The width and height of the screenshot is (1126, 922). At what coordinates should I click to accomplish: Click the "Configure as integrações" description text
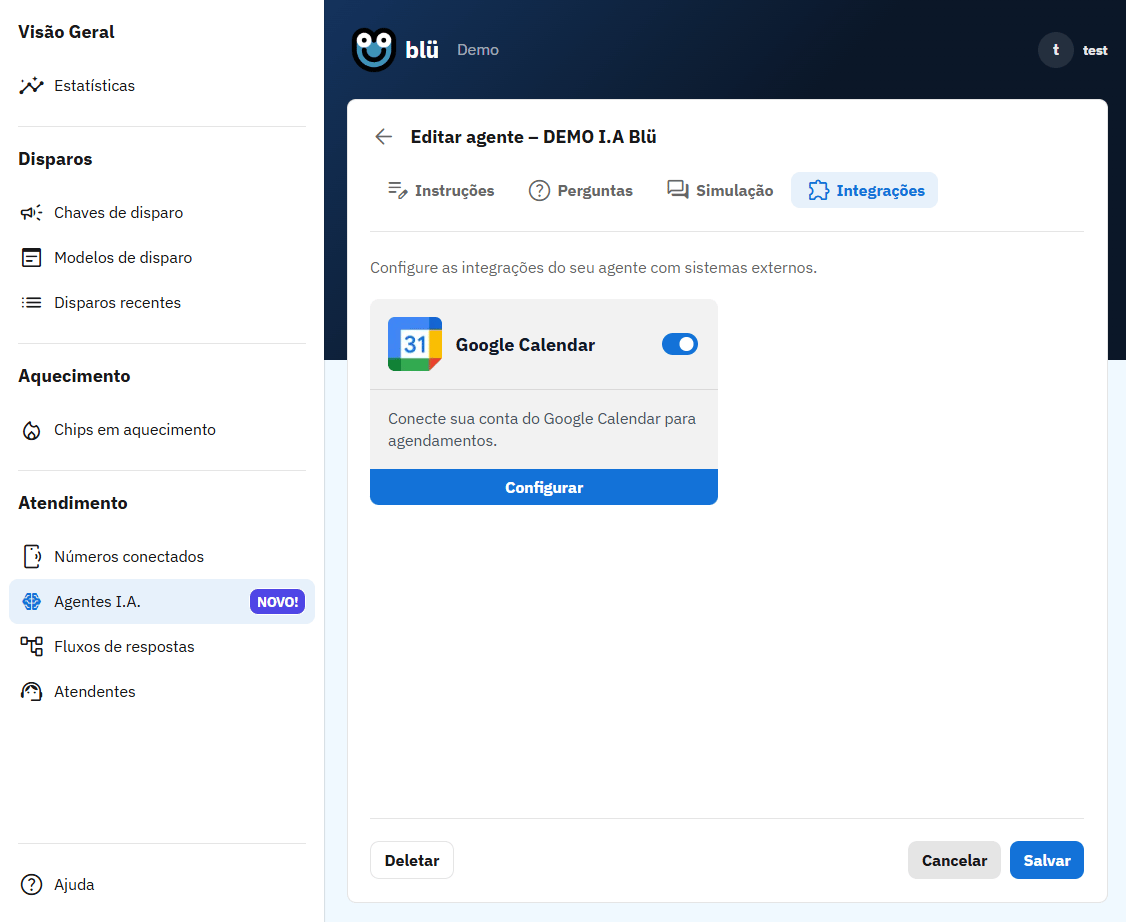593,268
